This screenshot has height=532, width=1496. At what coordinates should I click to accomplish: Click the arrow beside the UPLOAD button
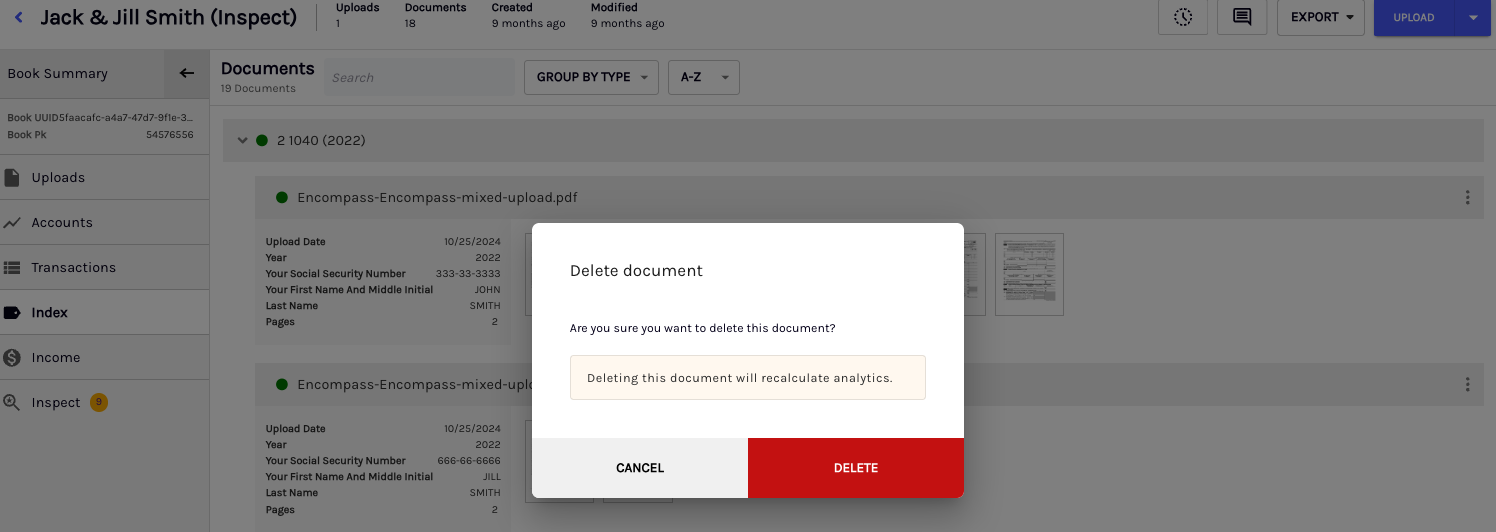point(1472,17)
